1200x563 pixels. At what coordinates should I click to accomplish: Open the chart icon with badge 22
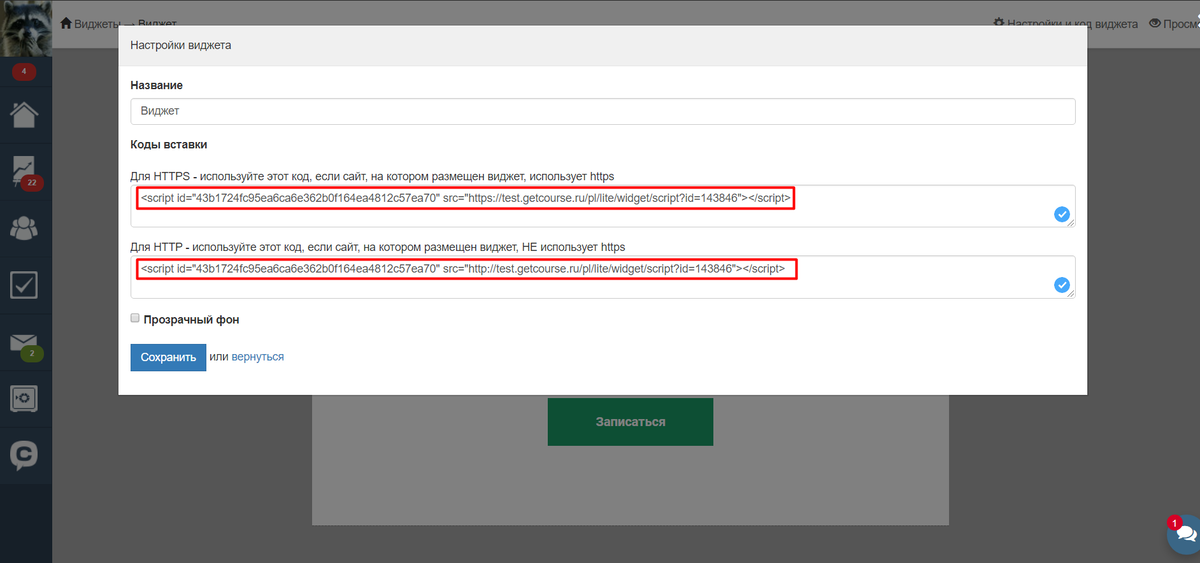coord(25,171)
